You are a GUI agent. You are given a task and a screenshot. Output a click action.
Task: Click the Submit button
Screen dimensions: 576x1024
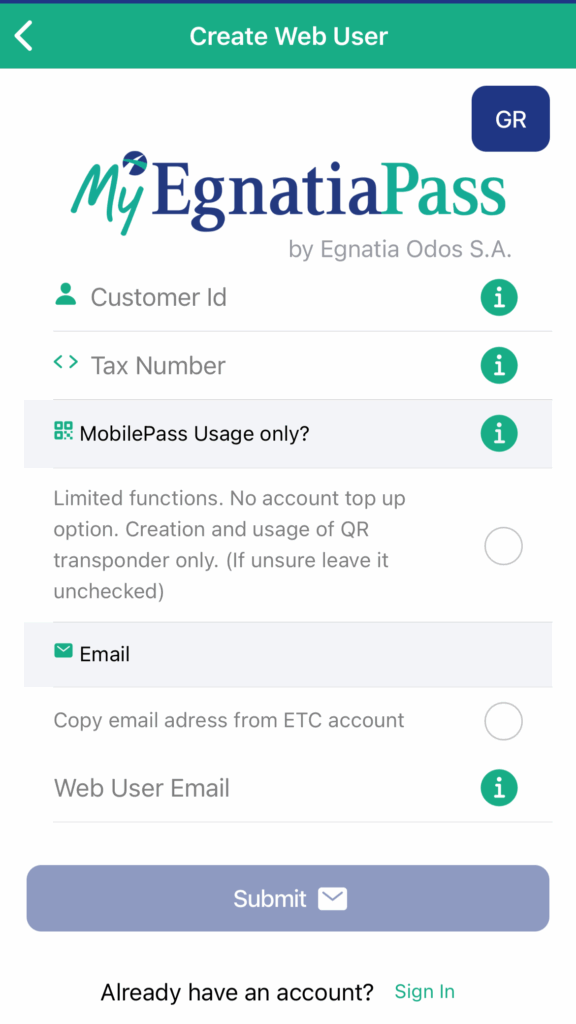tap(288, 899)
